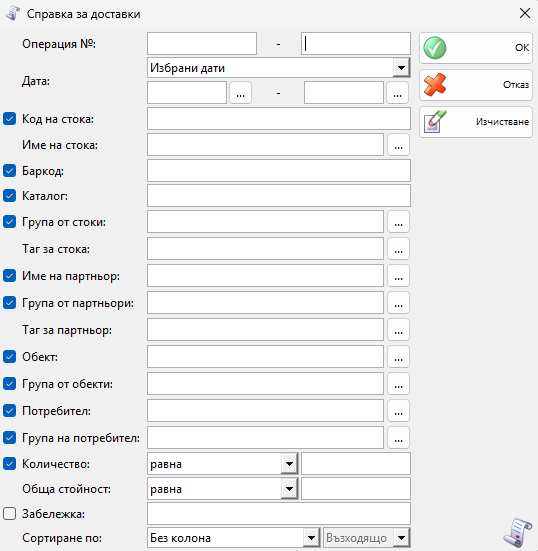This screenshot has height=551, width=538.
Task: Close the Справка за доставки window
Action: click(525, 13)
